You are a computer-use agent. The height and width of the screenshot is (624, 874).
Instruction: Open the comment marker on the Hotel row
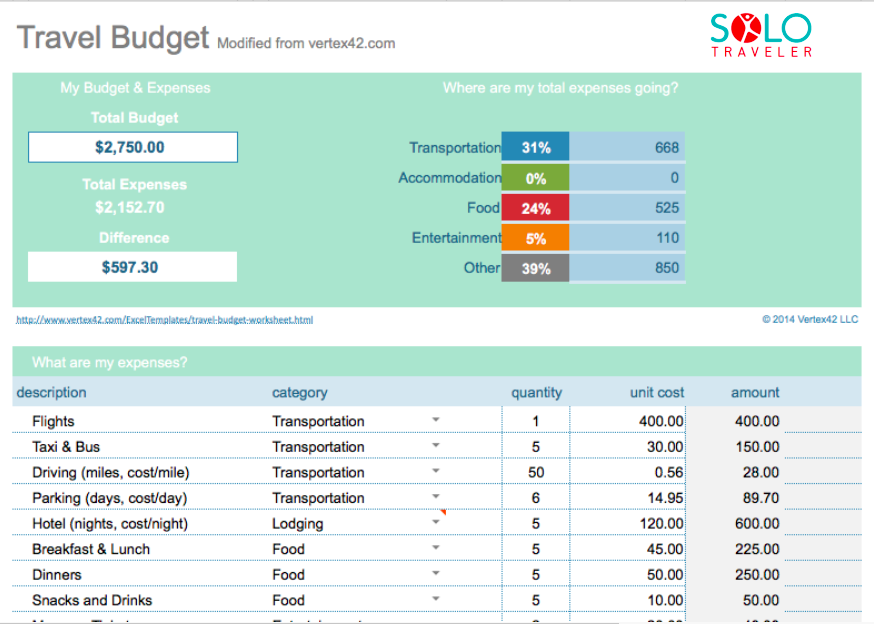[x=443, y=510]
